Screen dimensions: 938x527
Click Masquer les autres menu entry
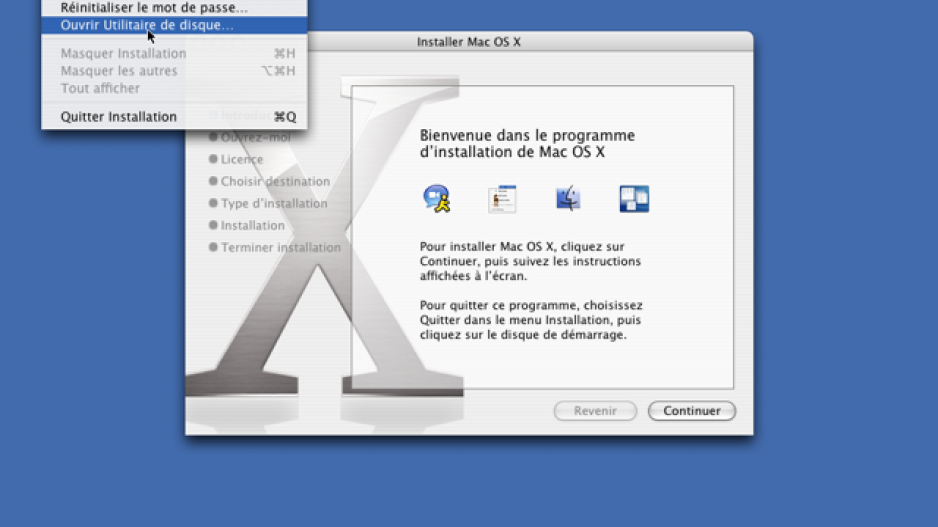click(174, 71)
